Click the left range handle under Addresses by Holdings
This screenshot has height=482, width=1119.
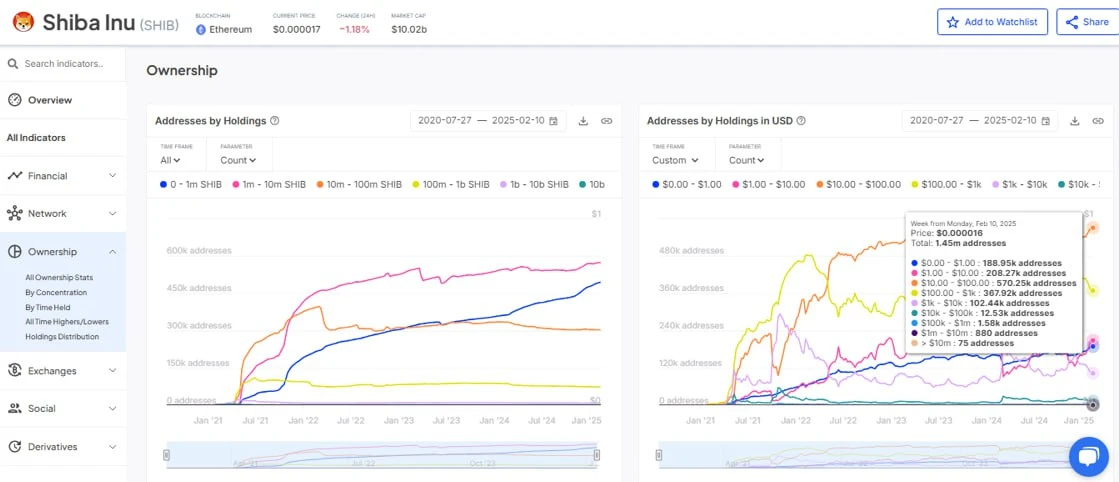click(x=167, y=455)
